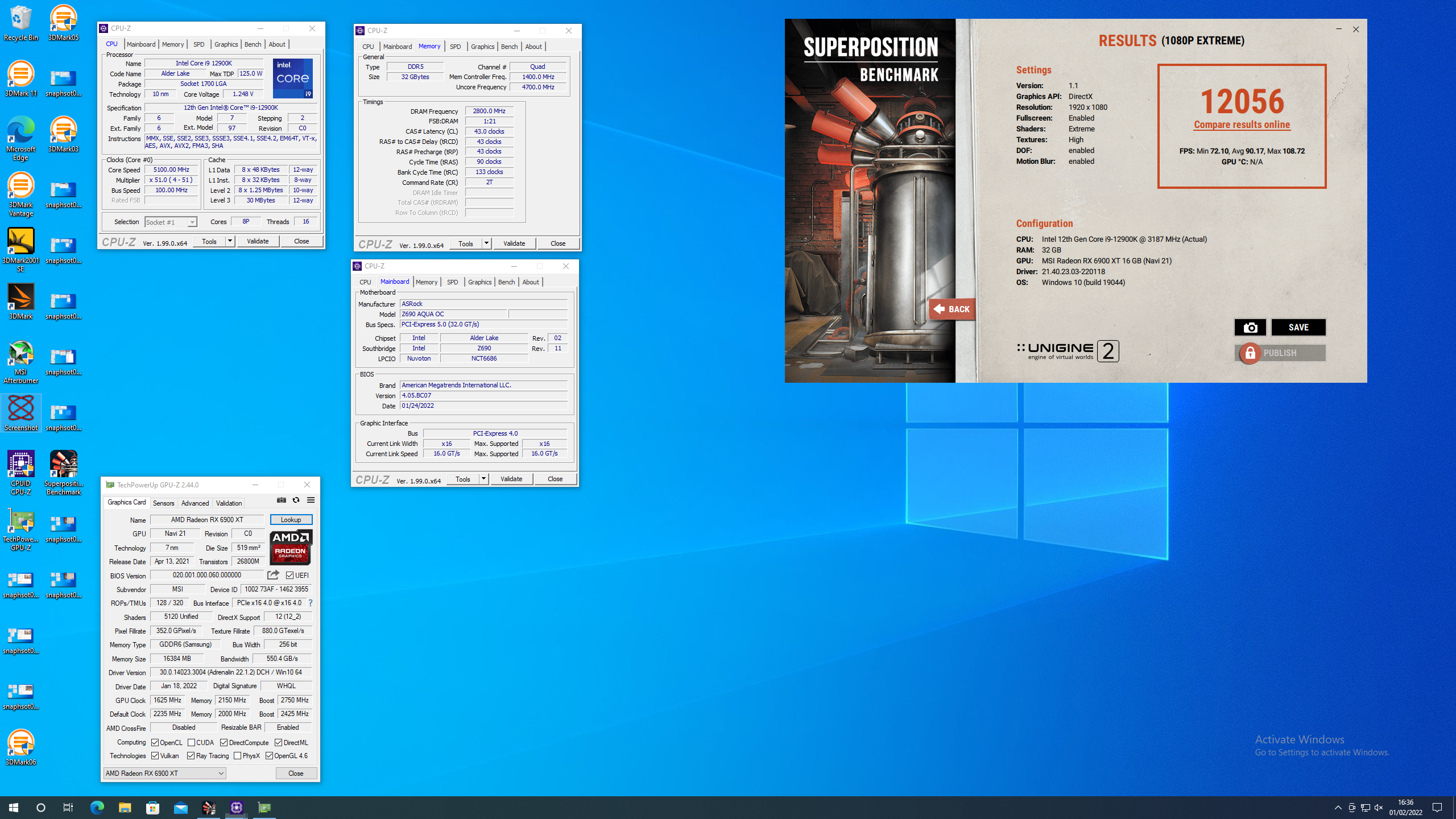Switch to Sensors tab in GPU-Z
Viewport: 1456px width, 819px height.
163,503
